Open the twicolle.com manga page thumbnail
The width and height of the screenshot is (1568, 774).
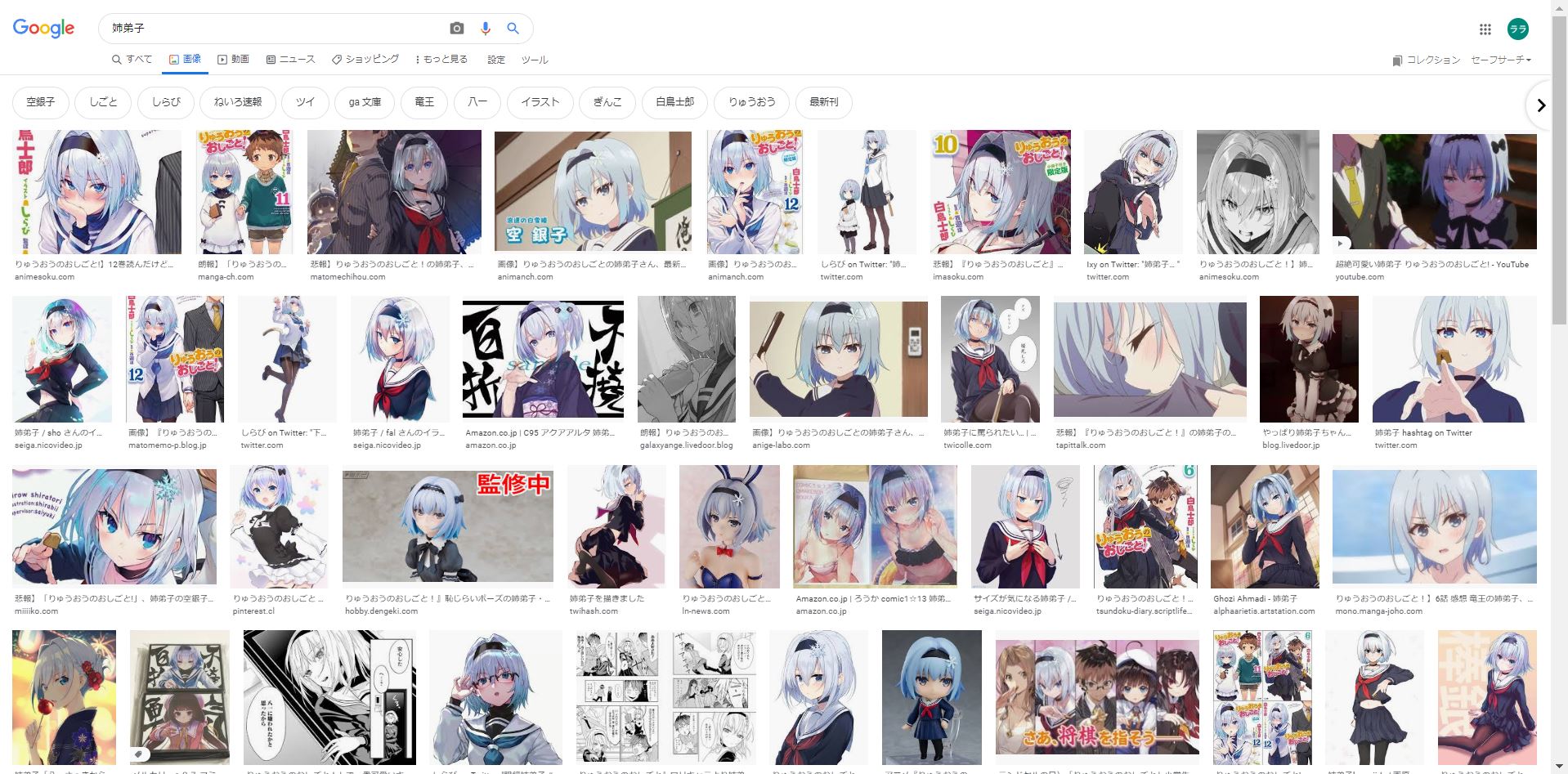(990, 360)
